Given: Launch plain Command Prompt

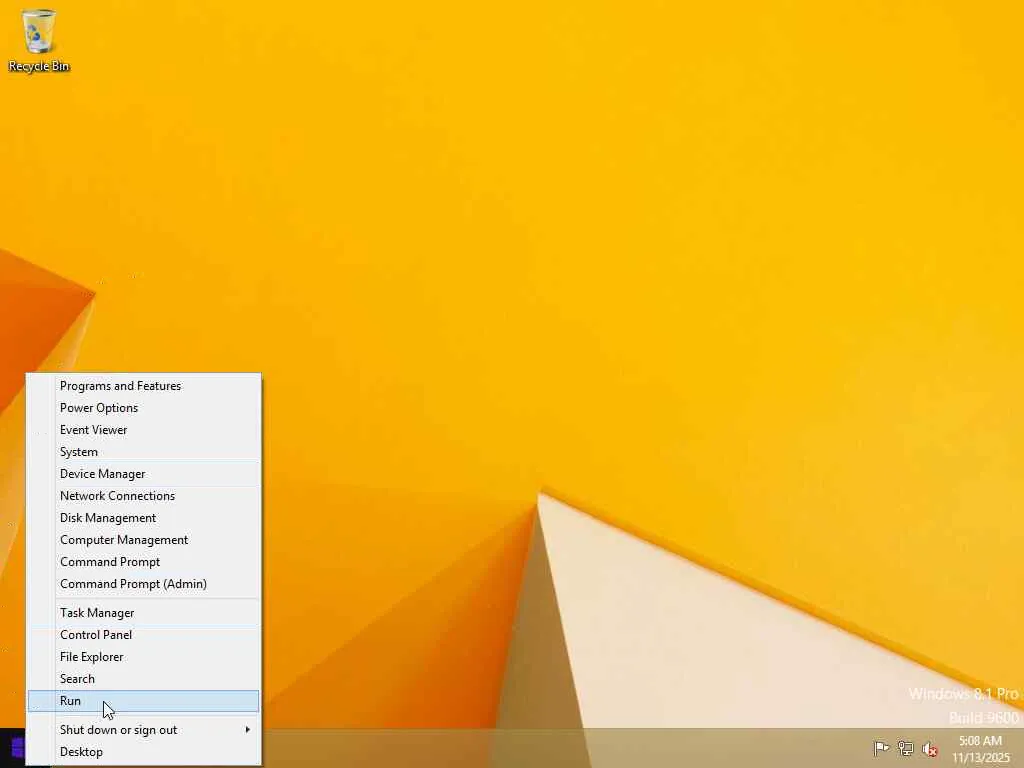Looking at the screenshot, I should (143, 562).
